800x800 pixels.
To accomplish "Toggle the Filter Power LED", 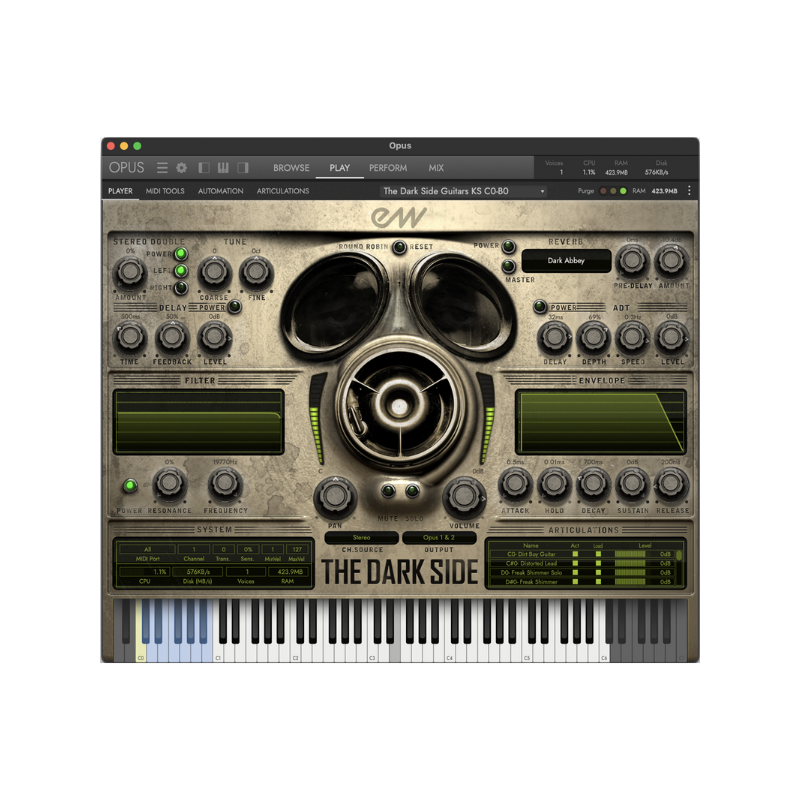I will coord(130,485).
